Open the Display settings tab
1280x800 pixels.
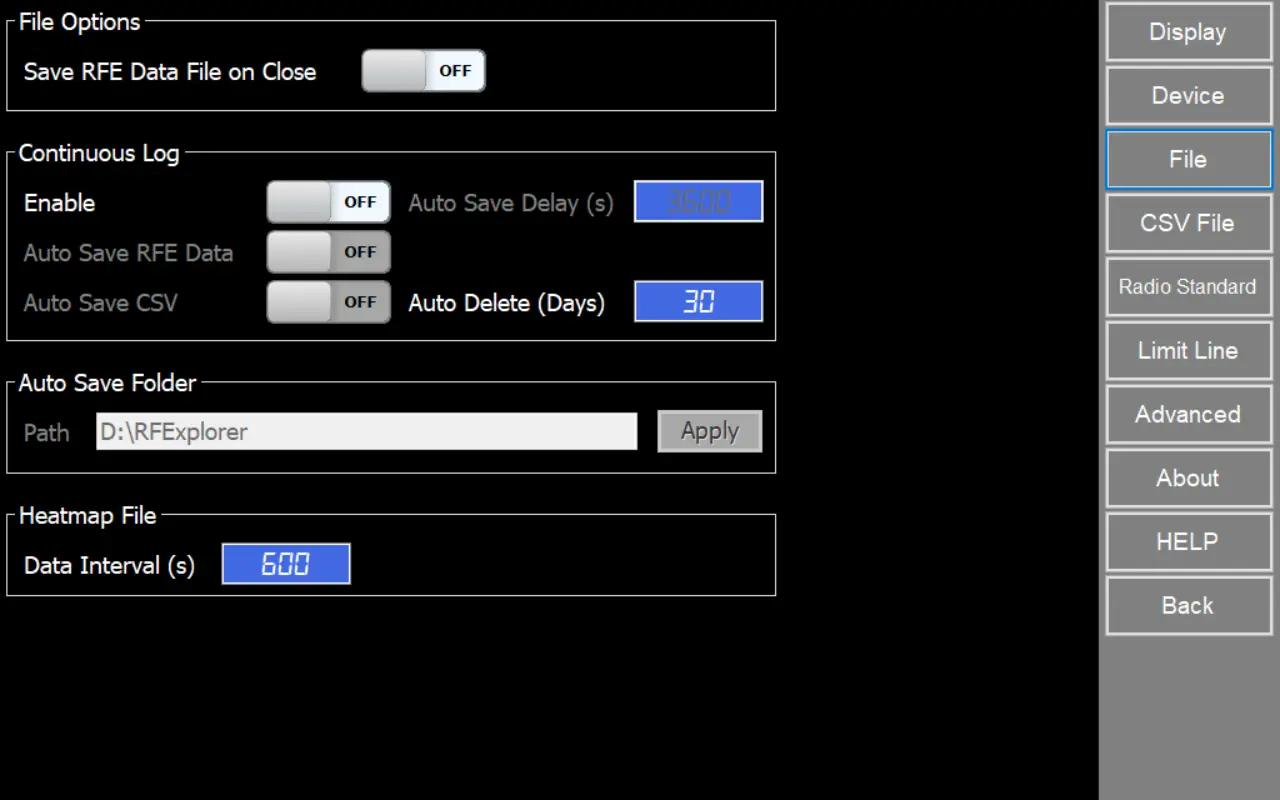1187,32
